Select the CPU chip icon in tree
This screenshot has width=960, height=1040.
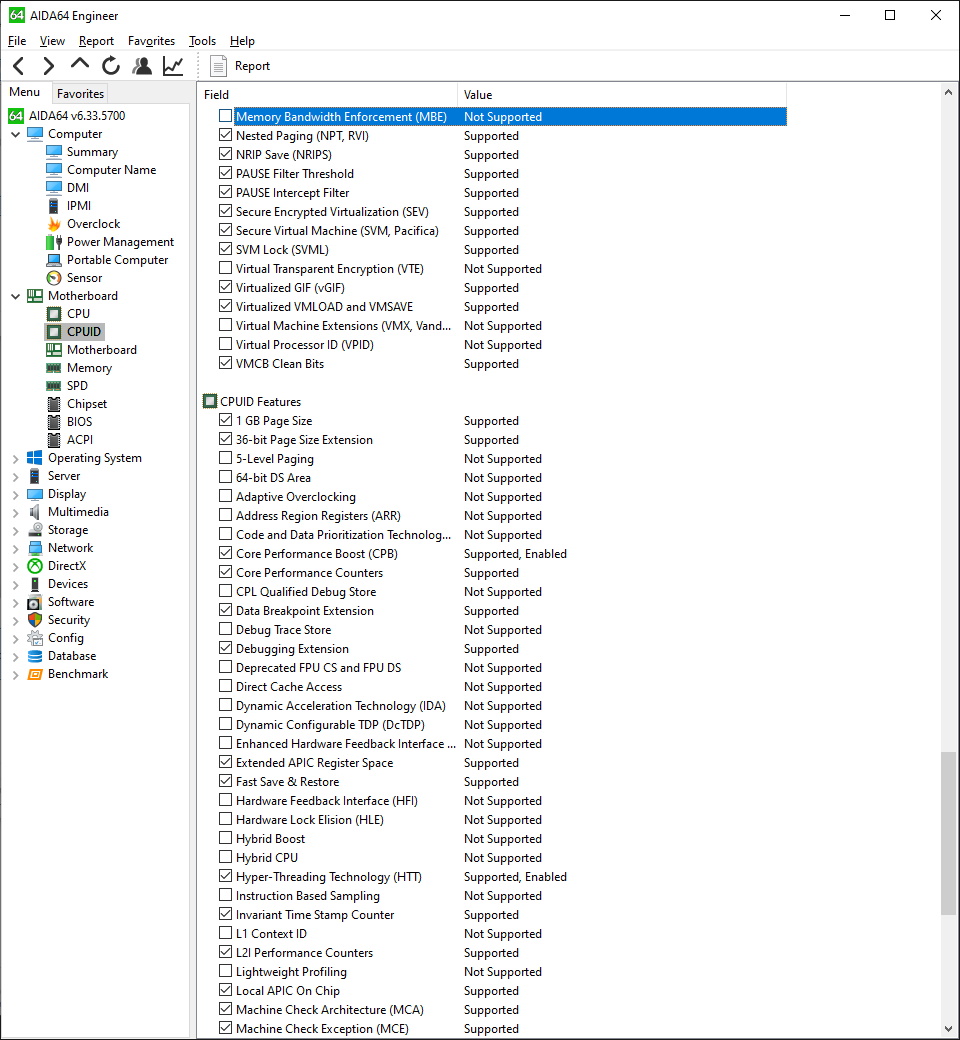pyautogui.click(x=54, y=314)
